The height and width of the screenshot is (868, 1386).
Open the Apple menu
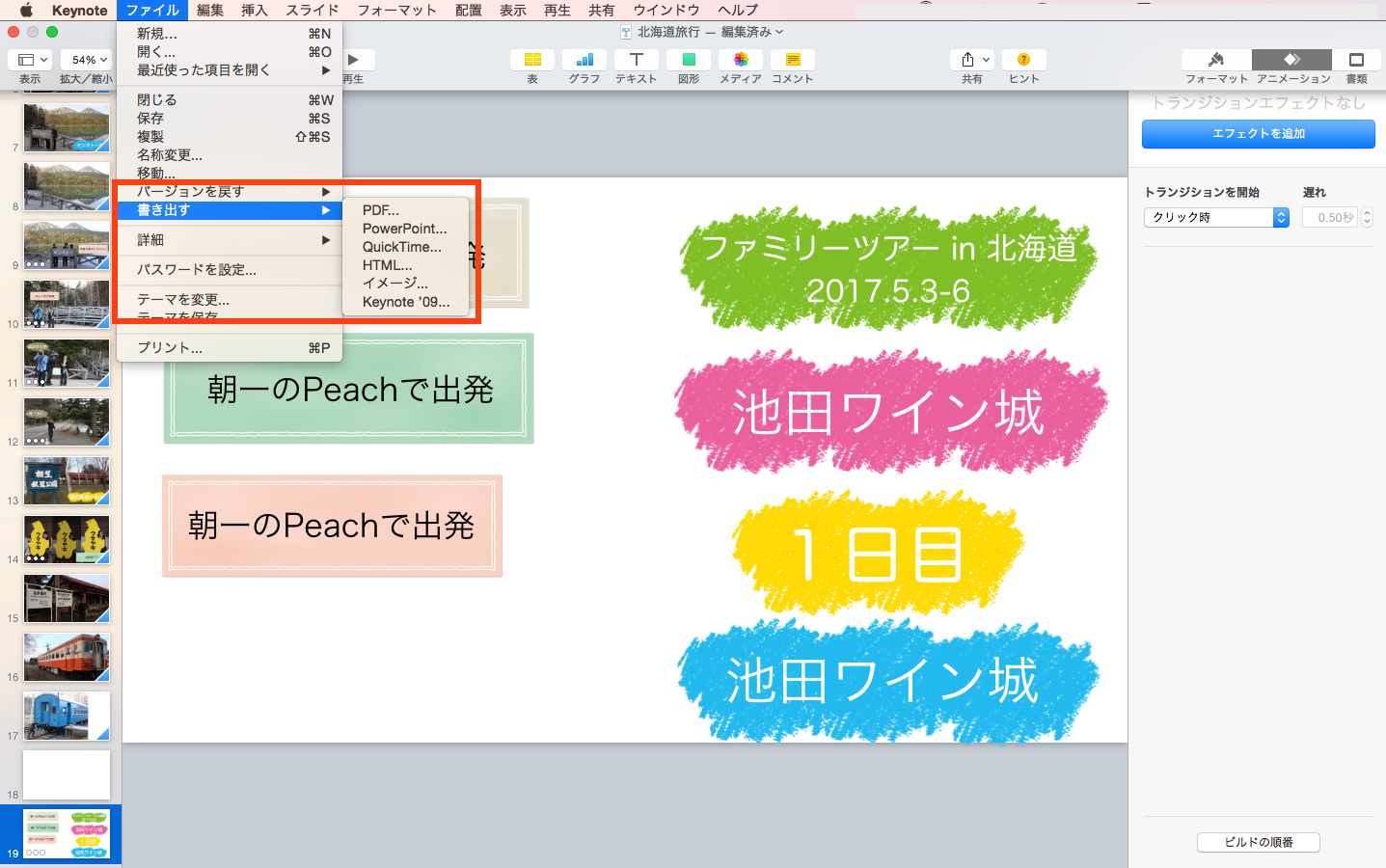[27, 11]
